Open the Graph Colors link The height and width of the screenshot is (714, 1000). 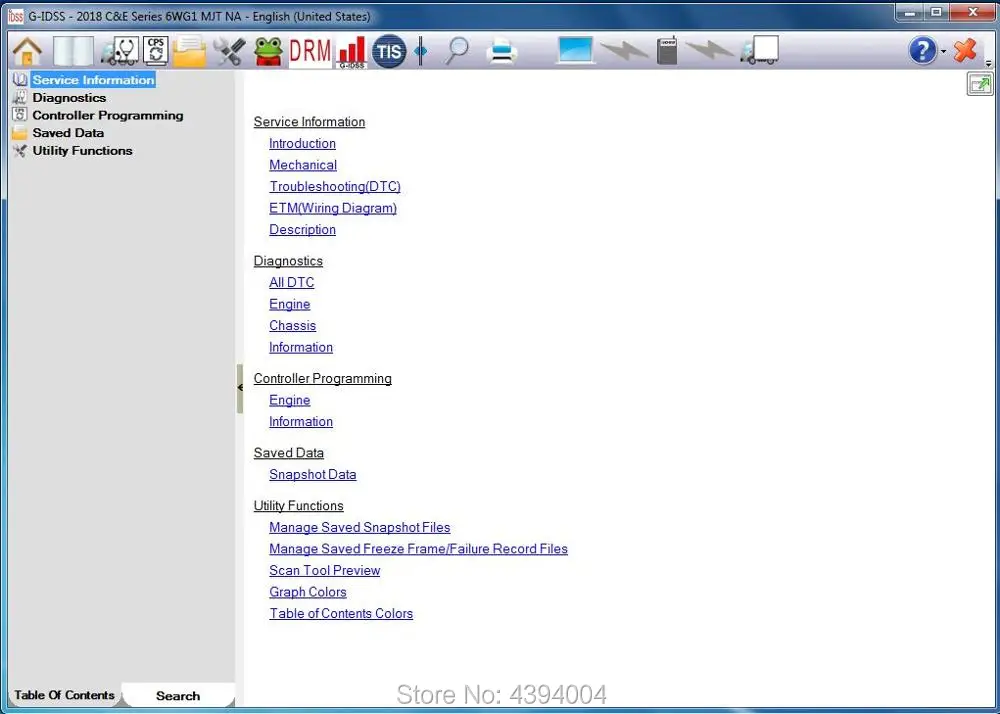click(307, 592)
